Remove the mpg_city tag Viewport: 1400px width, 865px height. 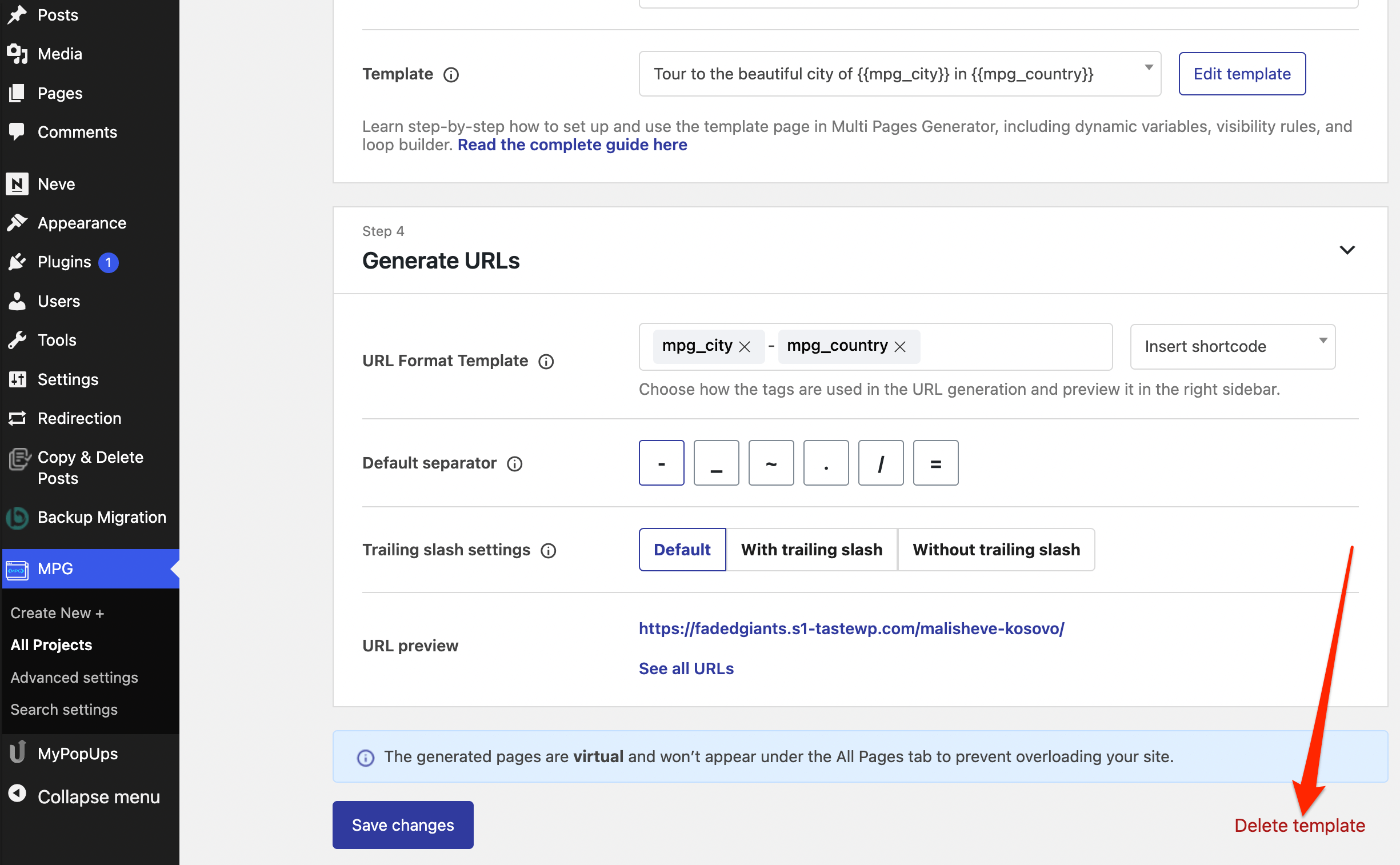tap(745, 347)
